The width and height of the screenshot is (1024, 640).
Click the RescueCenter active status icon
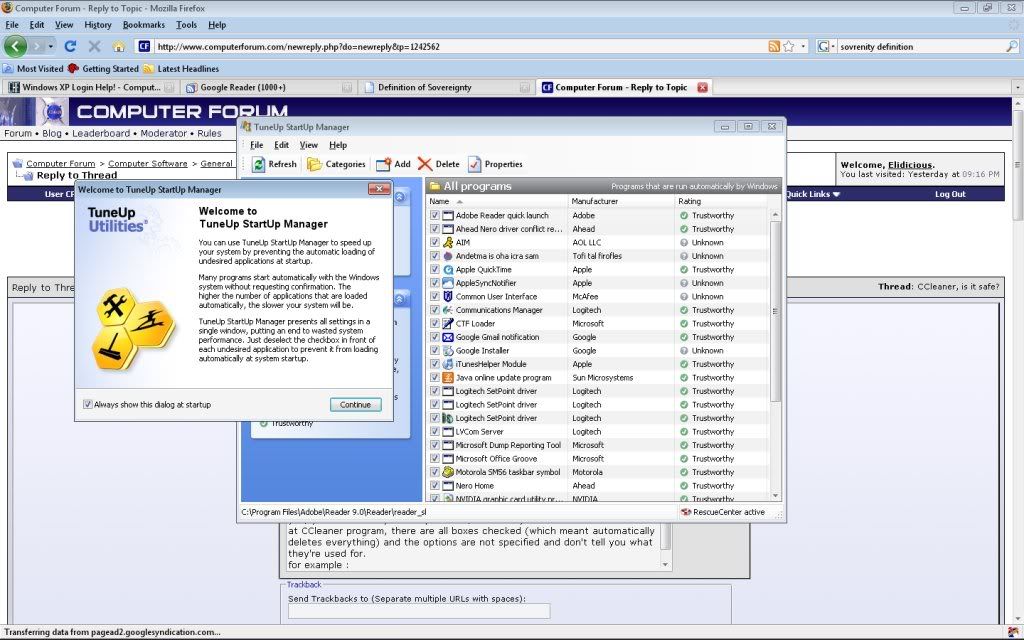click(686, 512)
